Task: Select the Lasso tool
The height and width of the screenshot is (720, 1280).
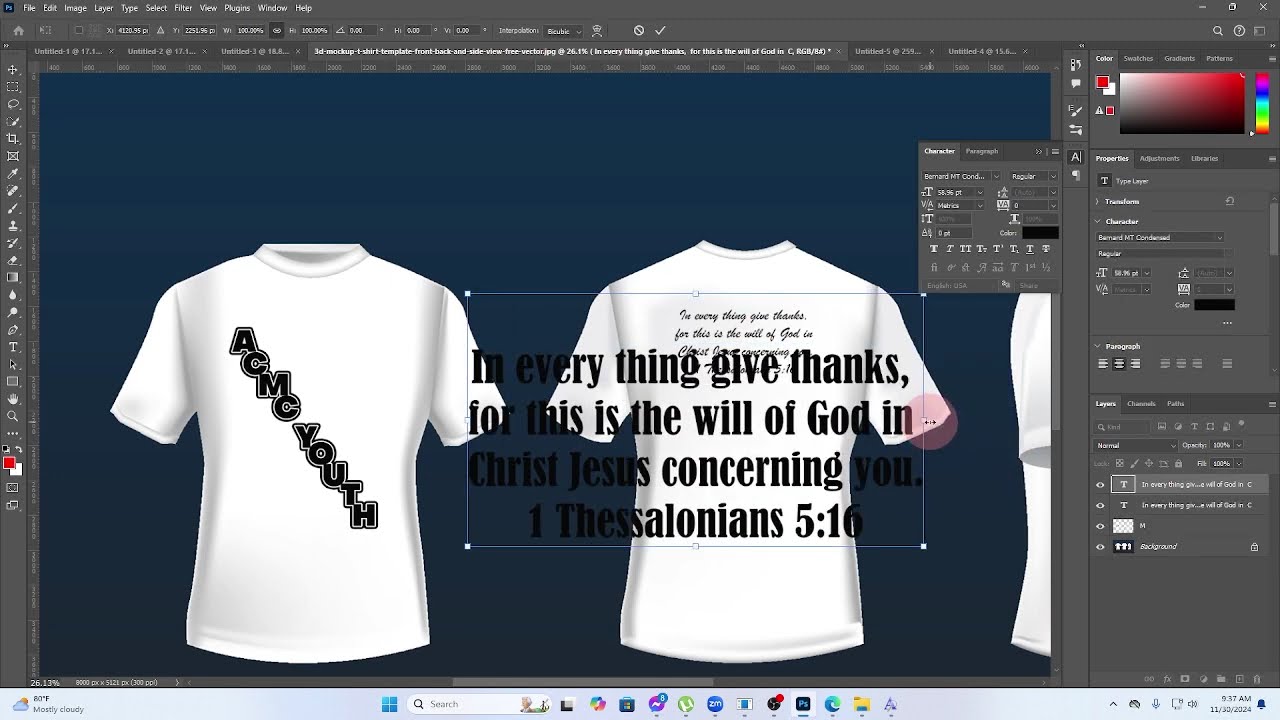Action: (13, 104)
